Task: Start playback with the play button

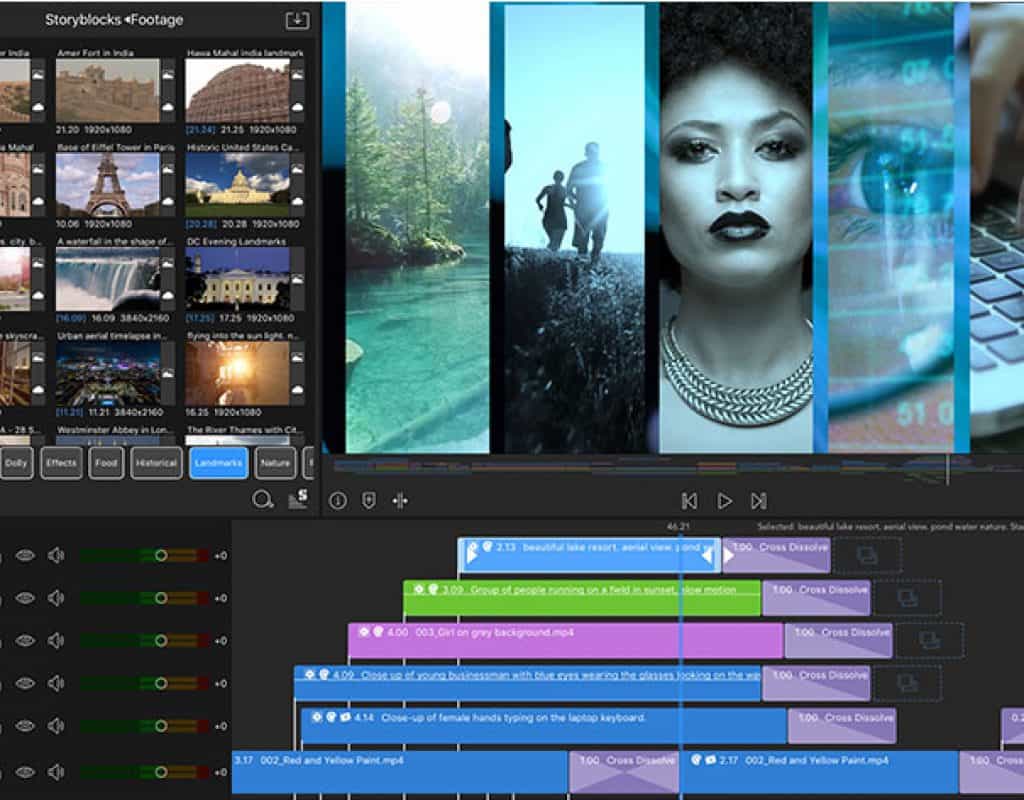Action: coord(724,501)
